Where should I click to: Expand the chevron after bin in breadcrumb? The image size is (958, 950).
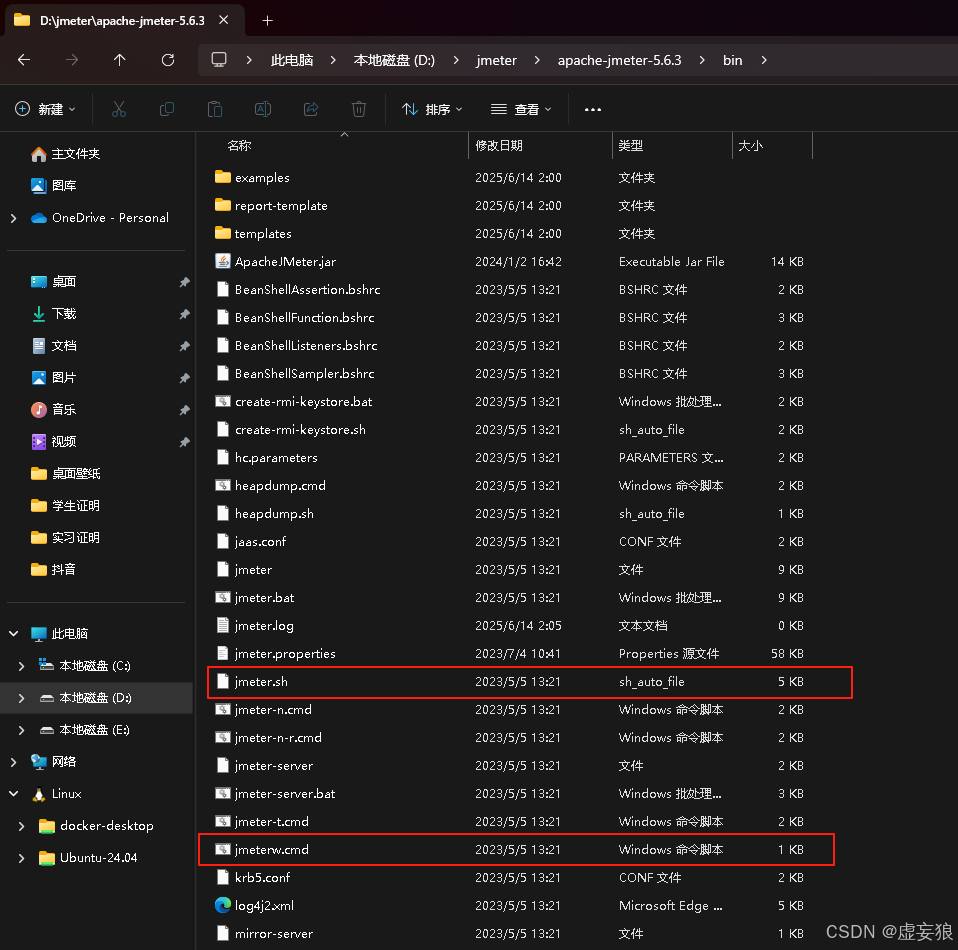[764, 60]
